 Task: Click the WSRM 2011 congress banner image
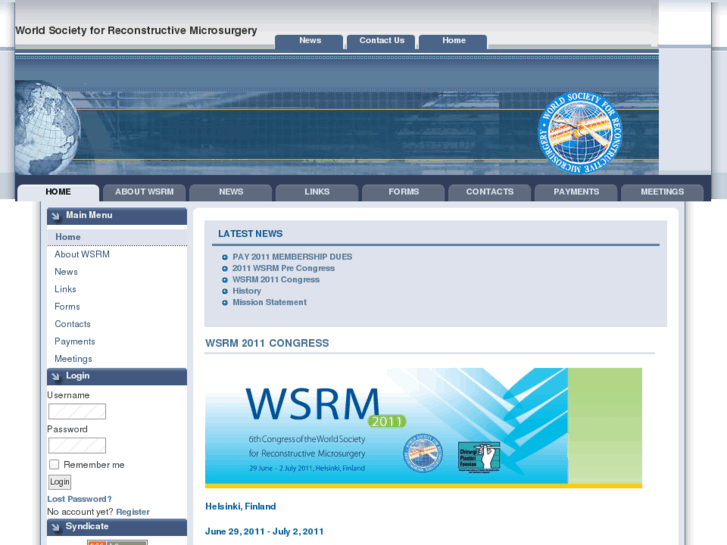point(423,428)
